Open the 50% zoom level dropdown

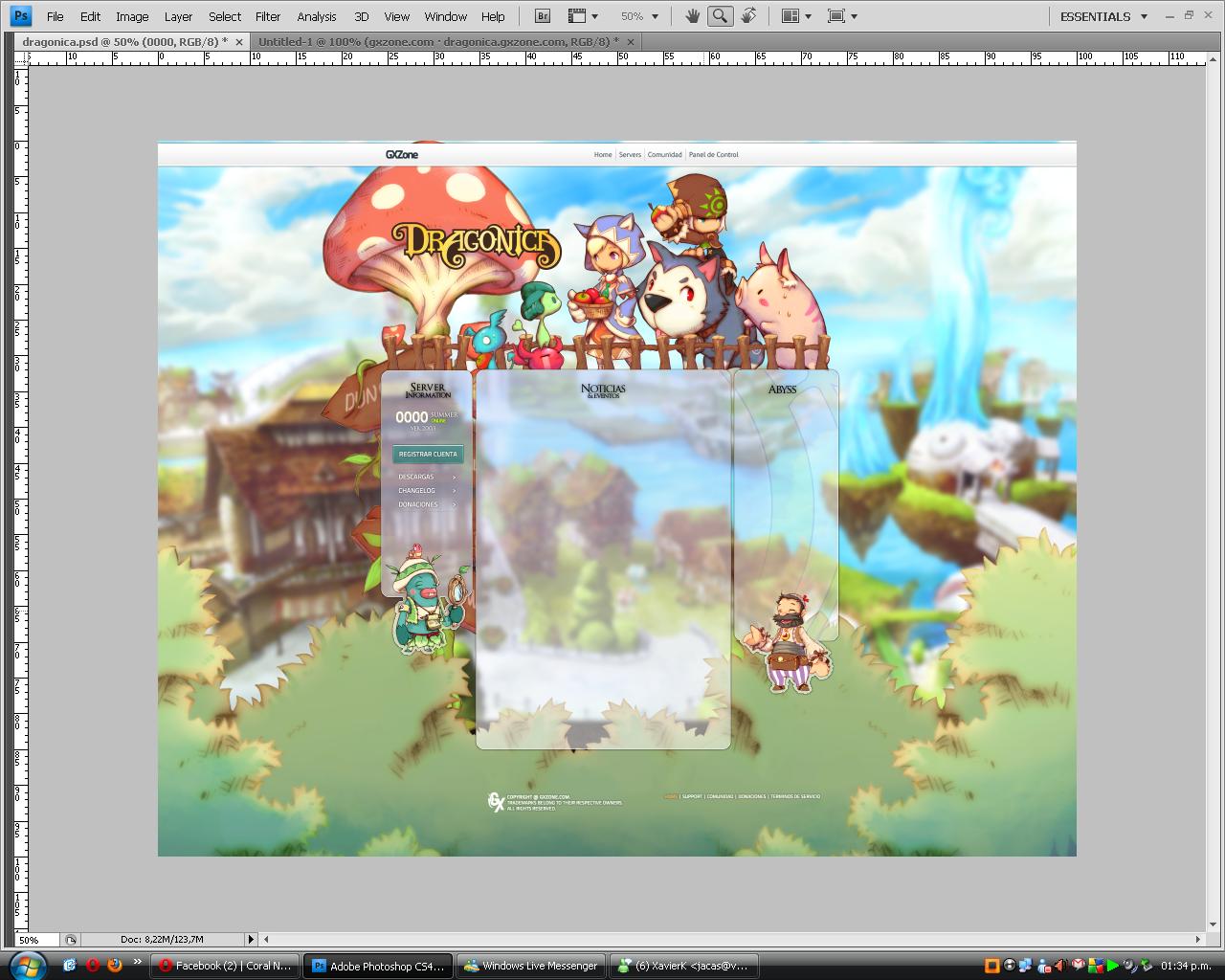coord(638,16)
